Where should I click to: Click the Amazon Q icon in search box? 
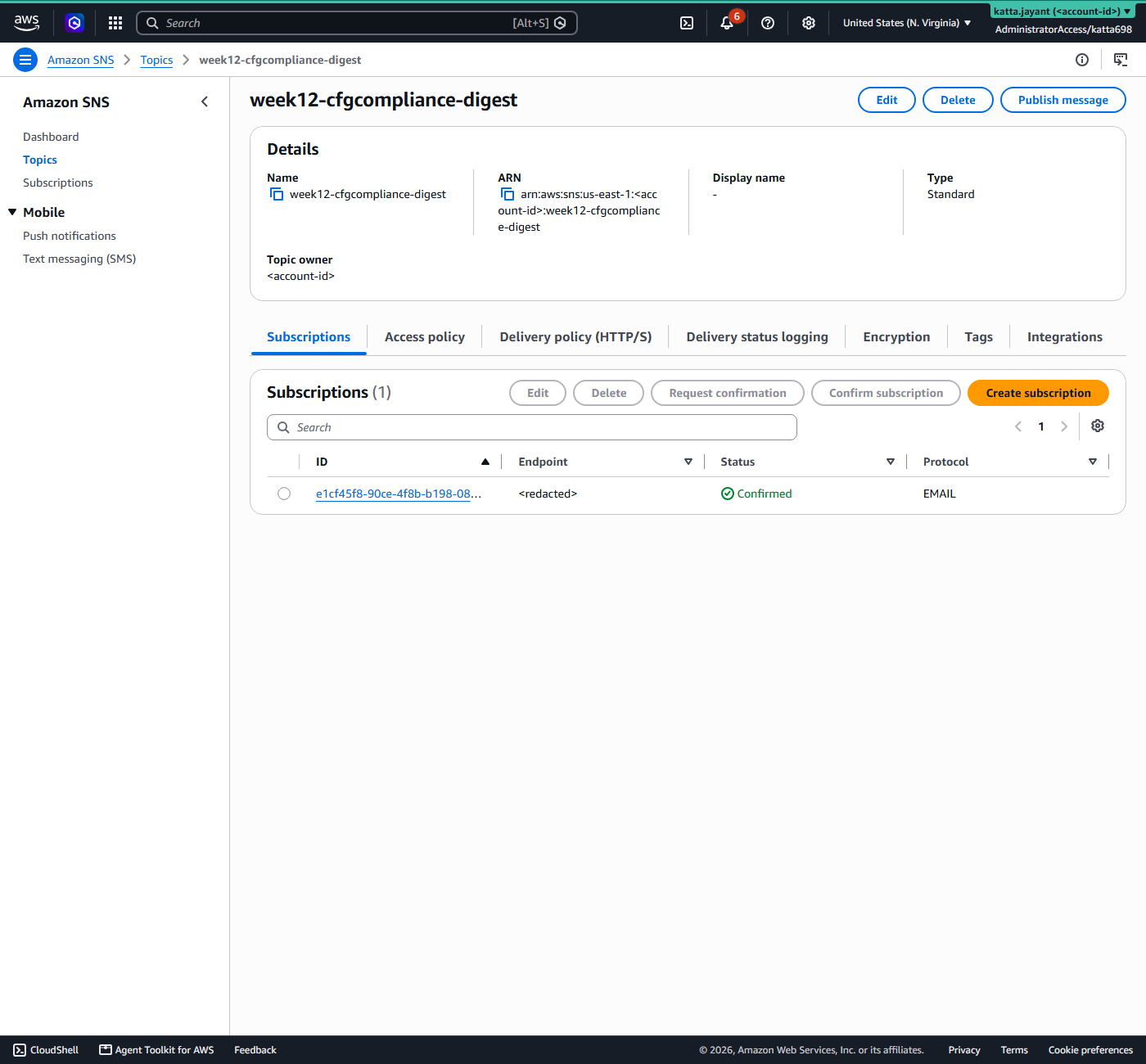[x=560, y=23]
